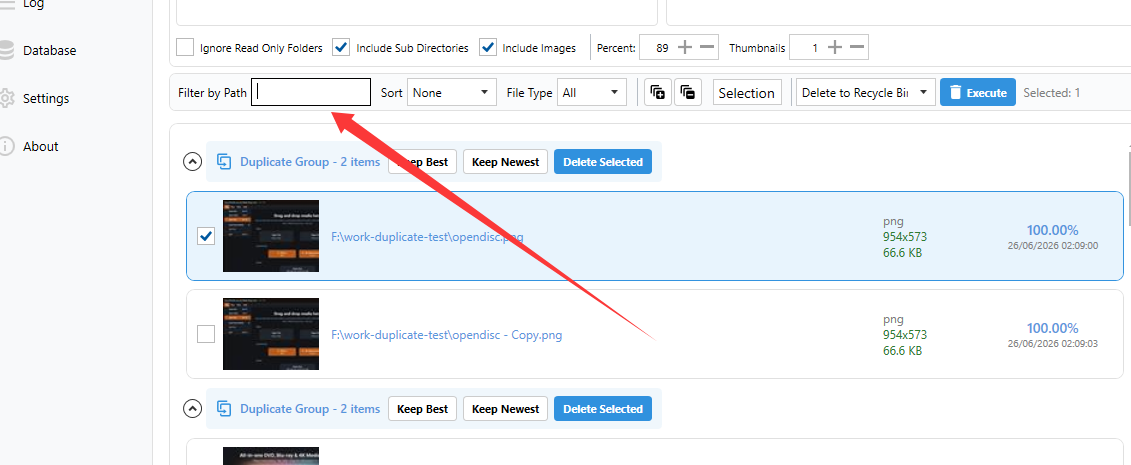Click the 26/06/2026 02:09:03 timestamp
This screenshot has width=1131, height=465.
pyautogui.click(x=1052, y=344)
